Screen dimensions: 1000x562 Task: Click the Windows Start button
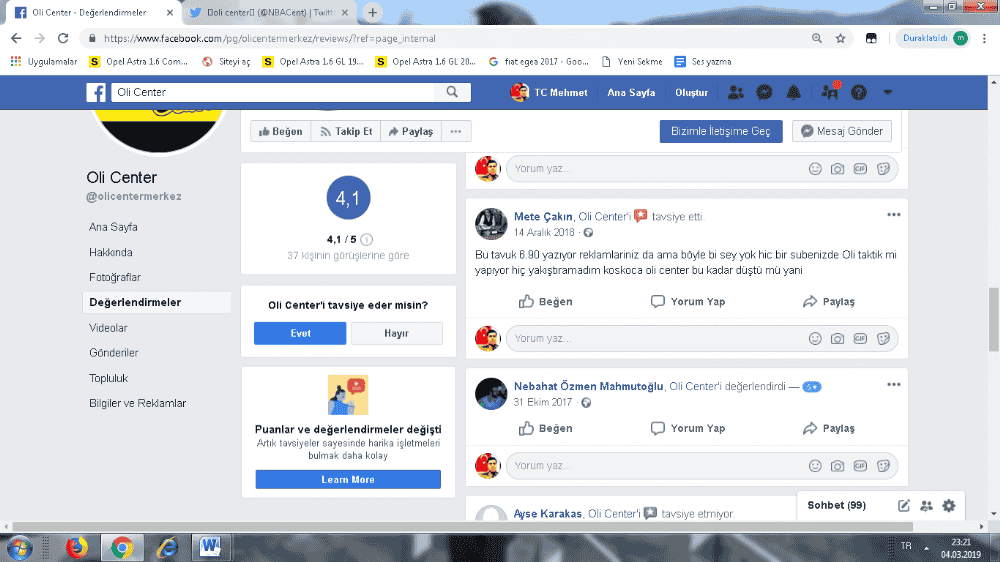[19, 548]
